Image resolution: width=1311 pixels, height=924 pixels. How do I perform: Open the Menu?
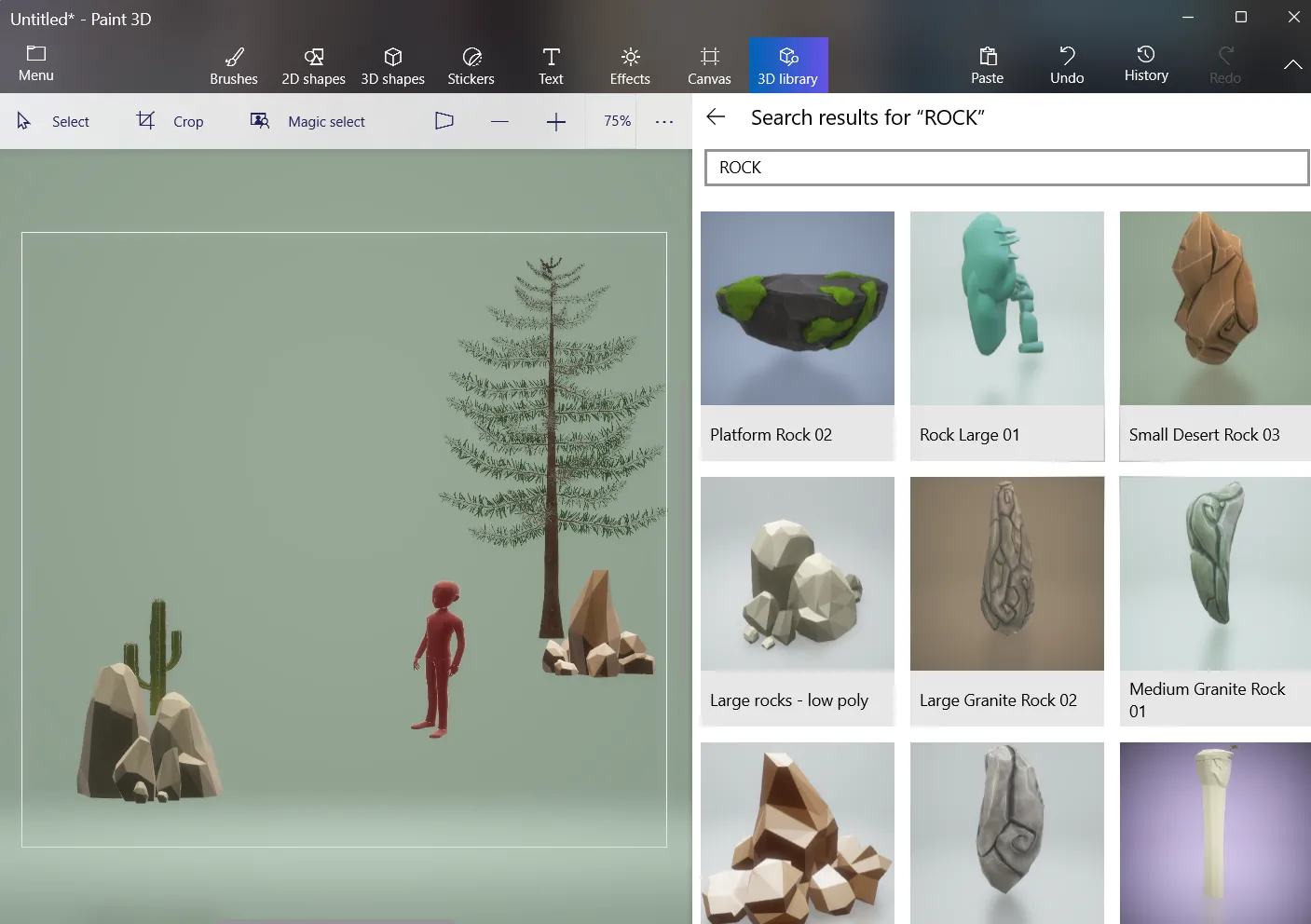(35, 64)
